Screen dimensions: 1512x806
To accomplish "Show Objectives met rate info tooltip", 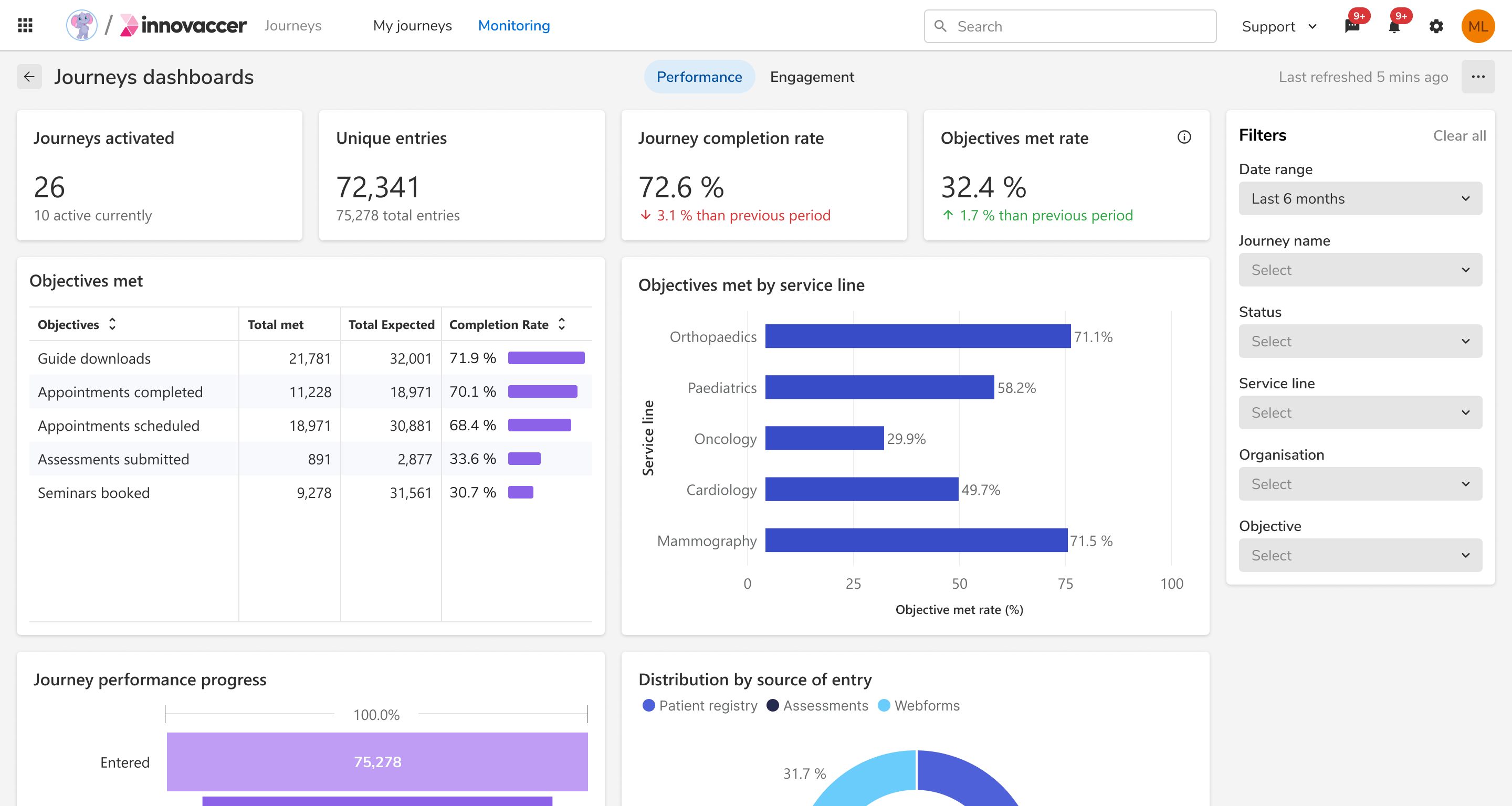I will pos(1184,137).
